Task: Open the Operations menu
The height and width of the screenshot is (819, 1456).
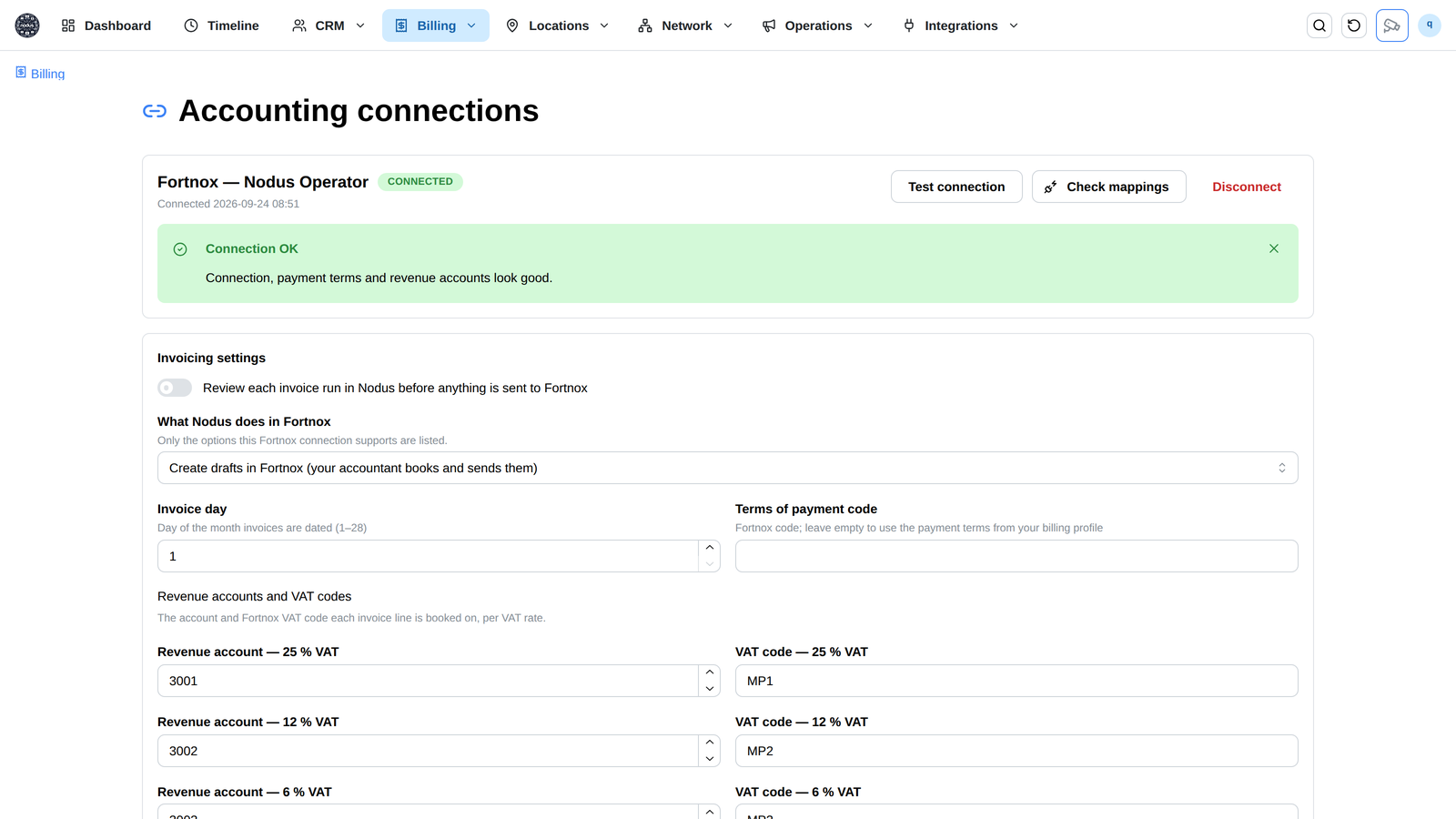Action: (817, 25)
